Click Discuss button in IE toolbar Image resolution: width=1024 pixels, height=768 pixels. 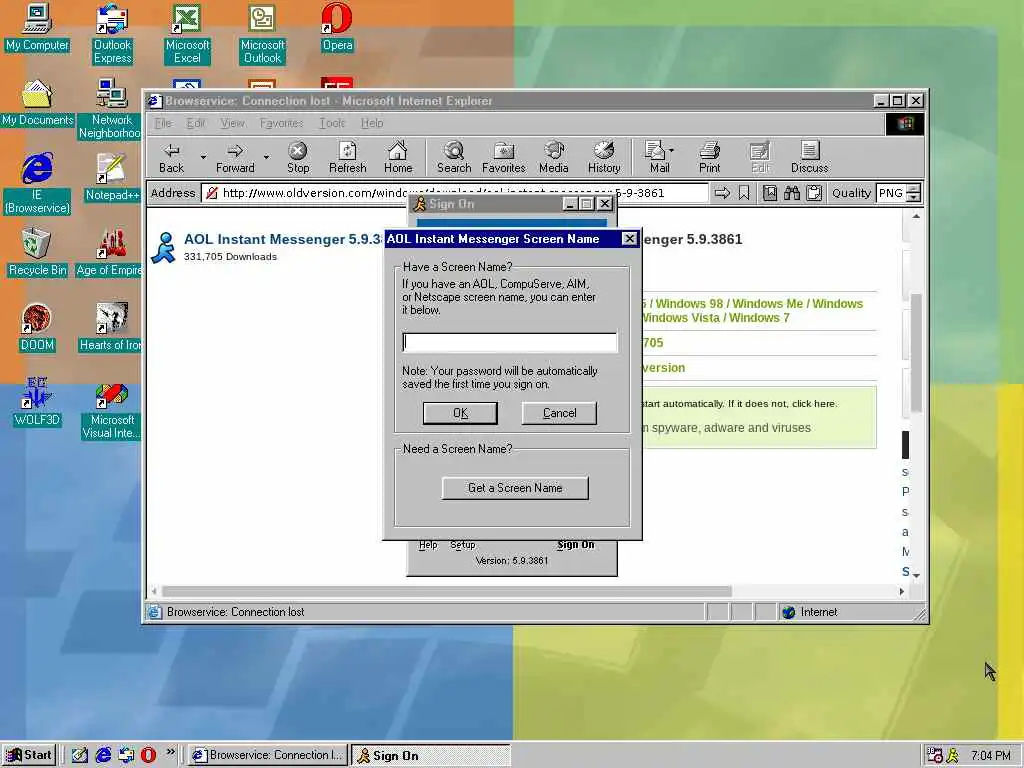click(809, 158)
